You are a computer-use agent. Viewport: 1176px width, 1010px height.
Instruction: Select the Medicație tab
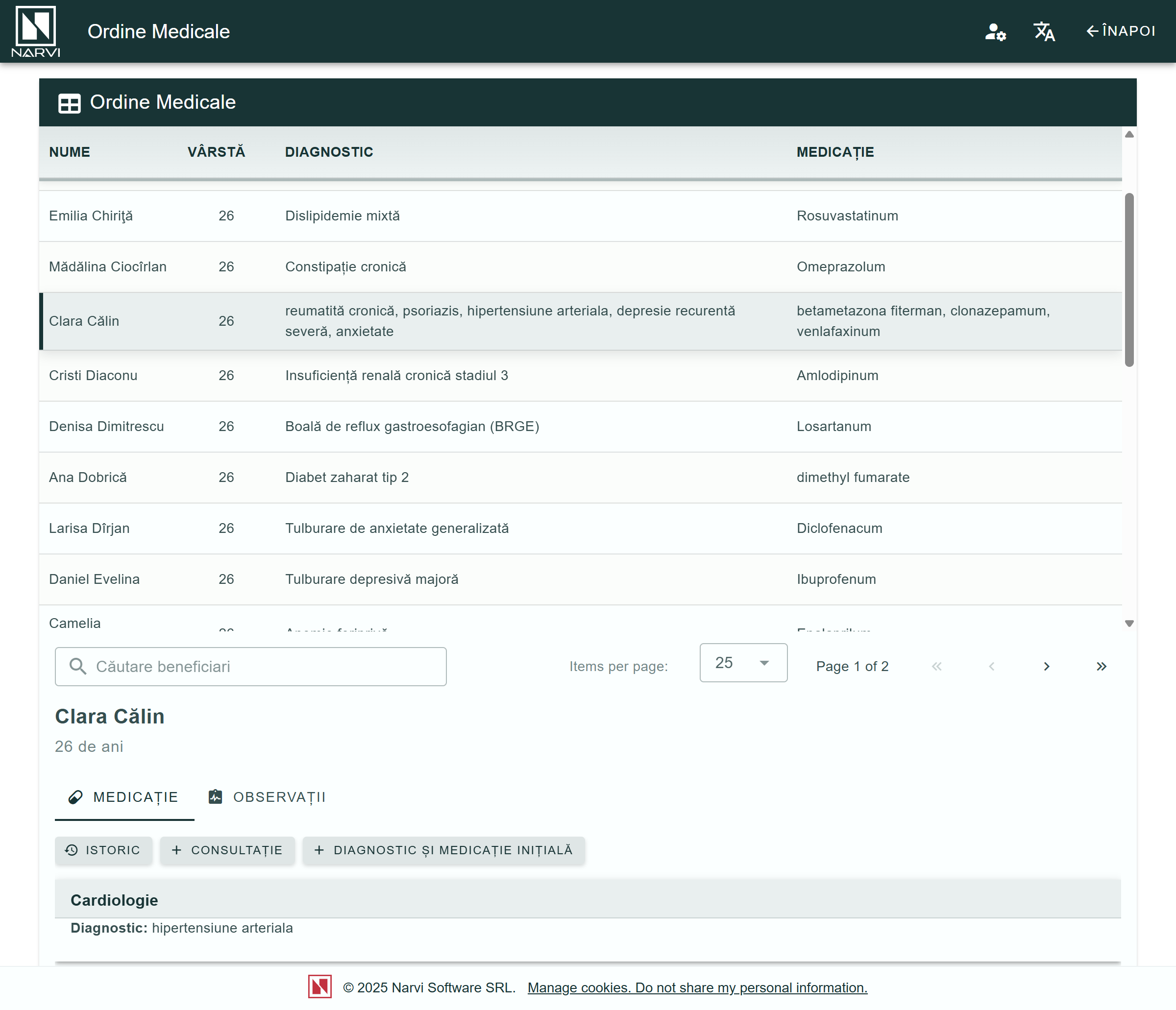click(124, 797)
